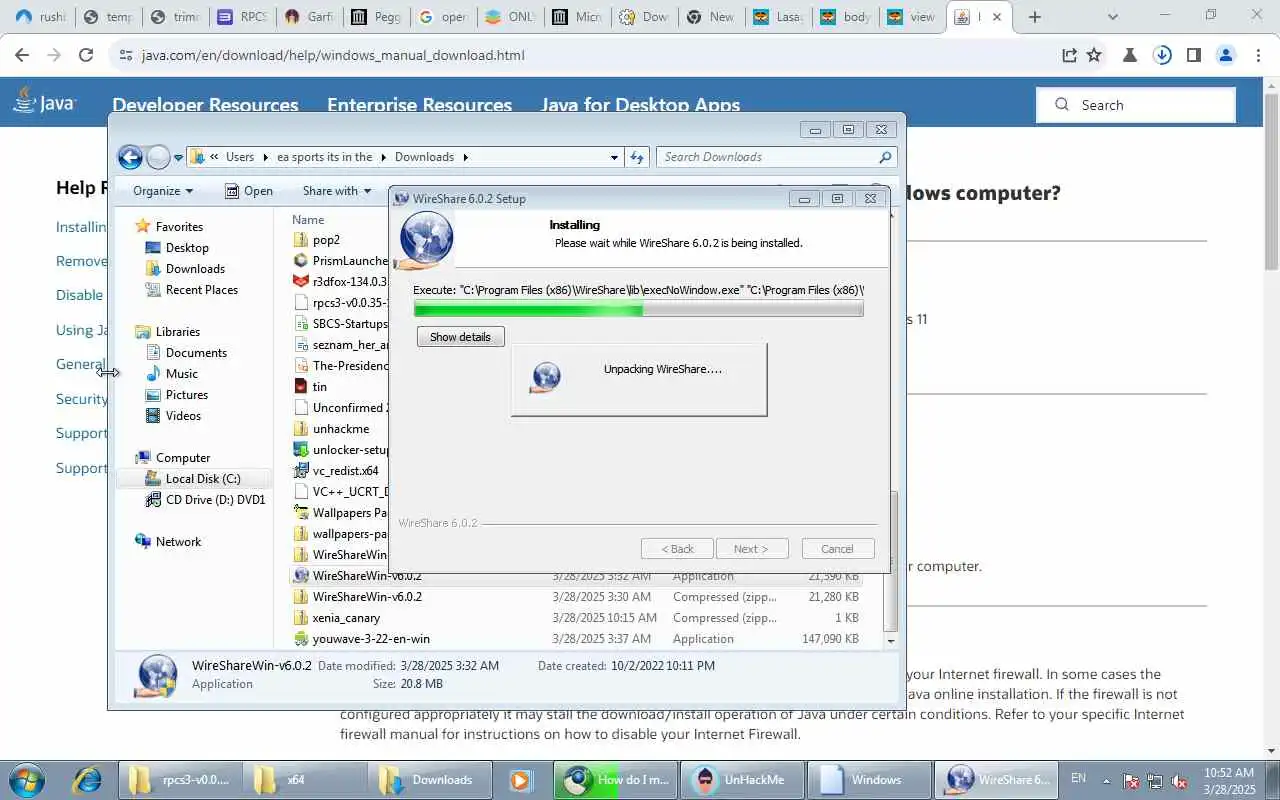Open the media player taskbar icon

(x=520, y=779)
